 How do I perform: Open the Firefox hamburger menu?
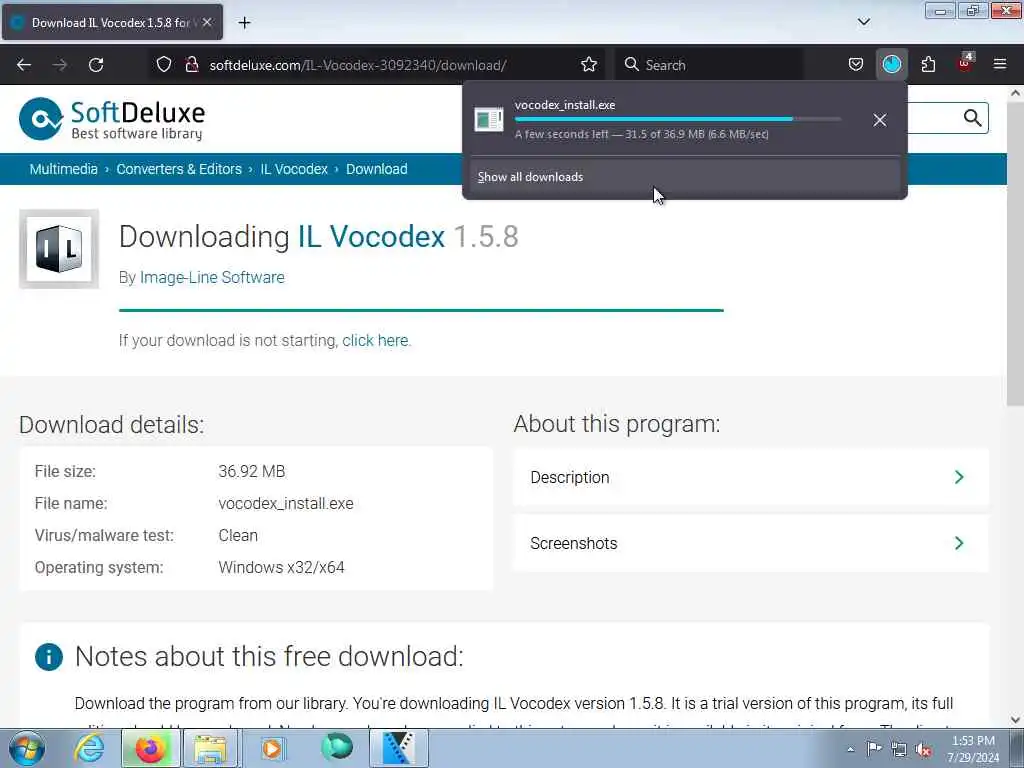[x=1000, y=64]
